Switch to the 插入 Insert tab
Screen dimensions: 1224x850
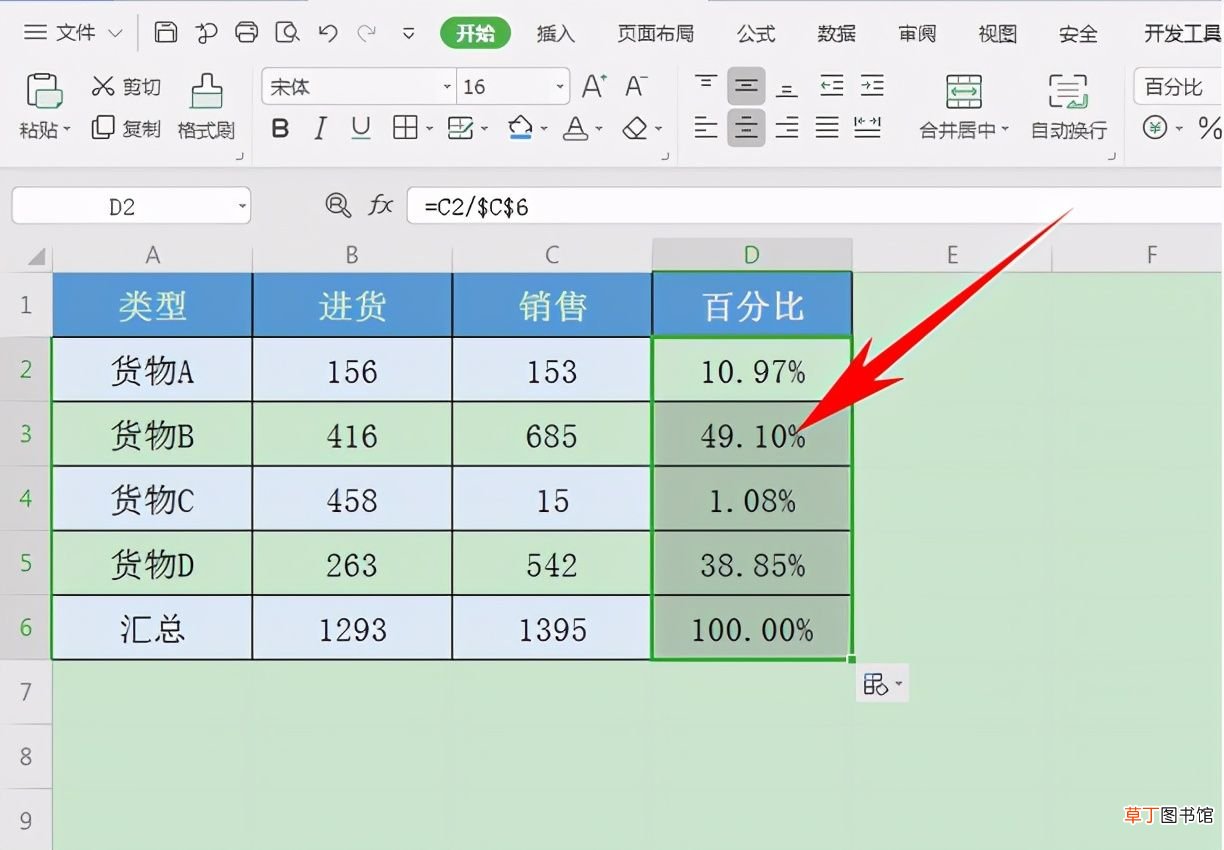point(556,34)
